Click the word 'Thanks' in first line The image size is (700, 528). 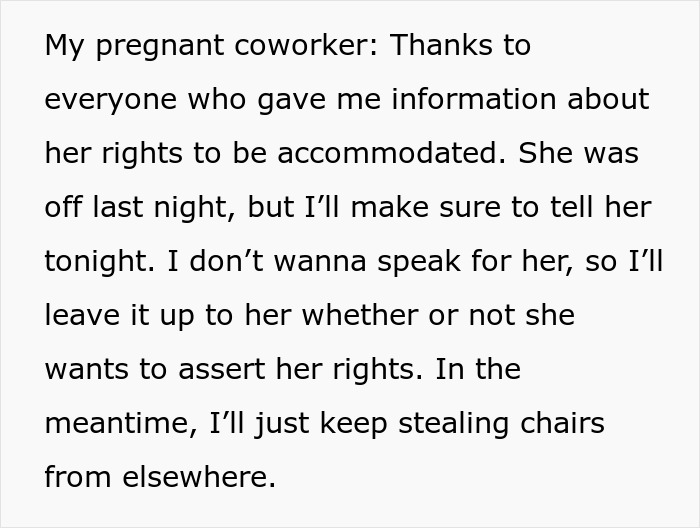441,45
